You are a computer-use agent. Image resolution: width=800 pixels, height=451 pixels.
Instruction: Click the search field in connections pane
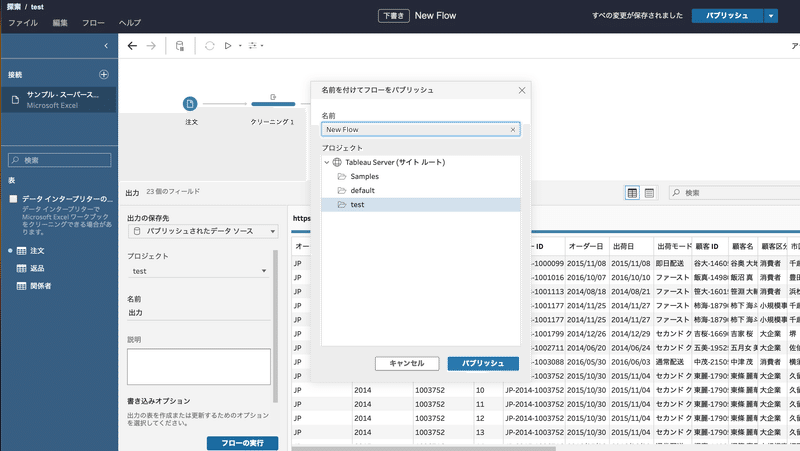click(59, 160)
